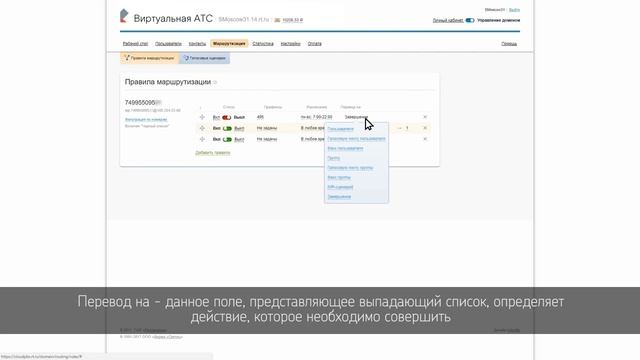Select the Маршрутизация navigation tab
Image resolution: width=640 pixels, height=360 pixels.
click(x=229, y=44)
